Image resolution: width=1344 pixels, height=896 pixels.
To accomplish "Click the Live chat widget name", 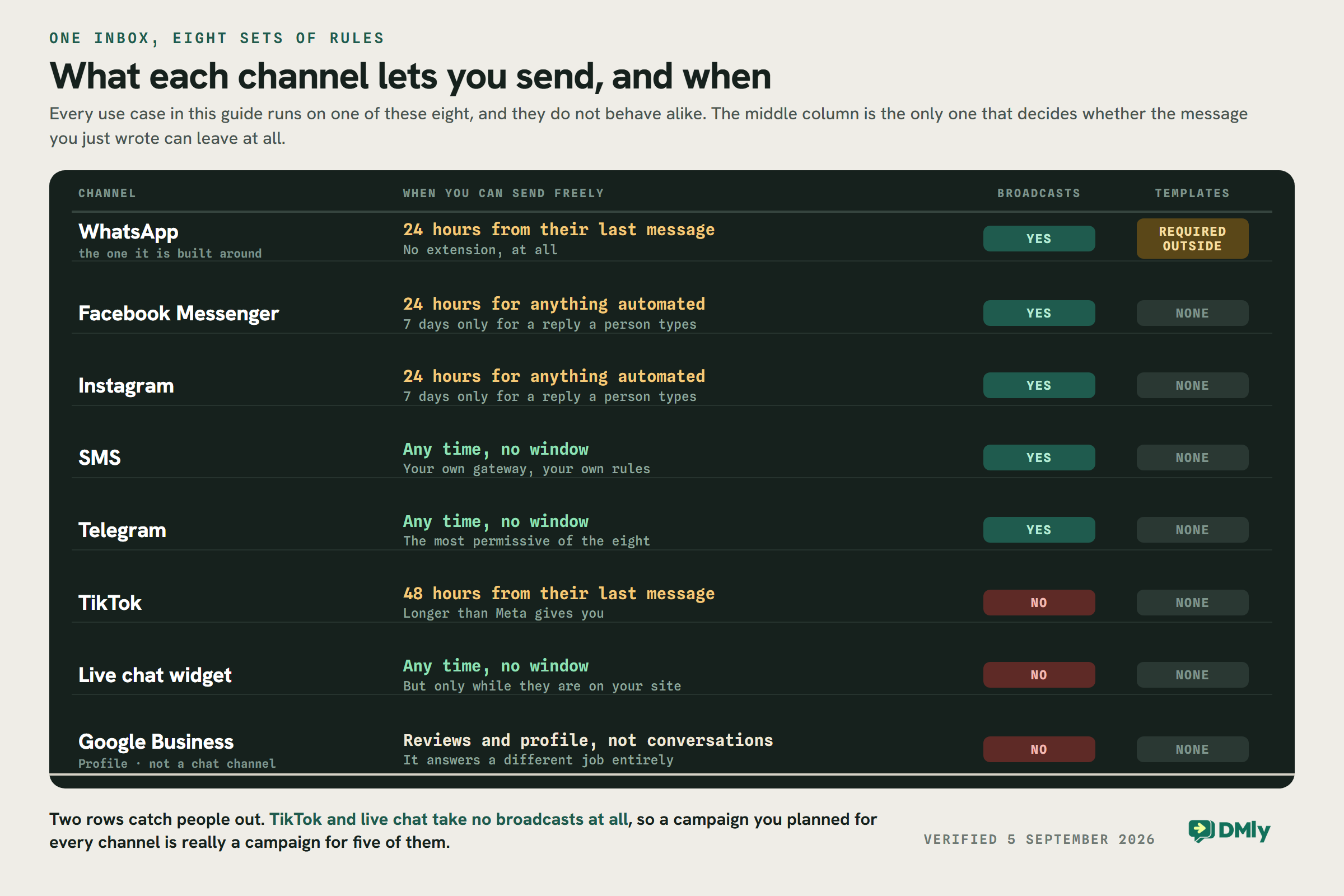I will 155,675.
